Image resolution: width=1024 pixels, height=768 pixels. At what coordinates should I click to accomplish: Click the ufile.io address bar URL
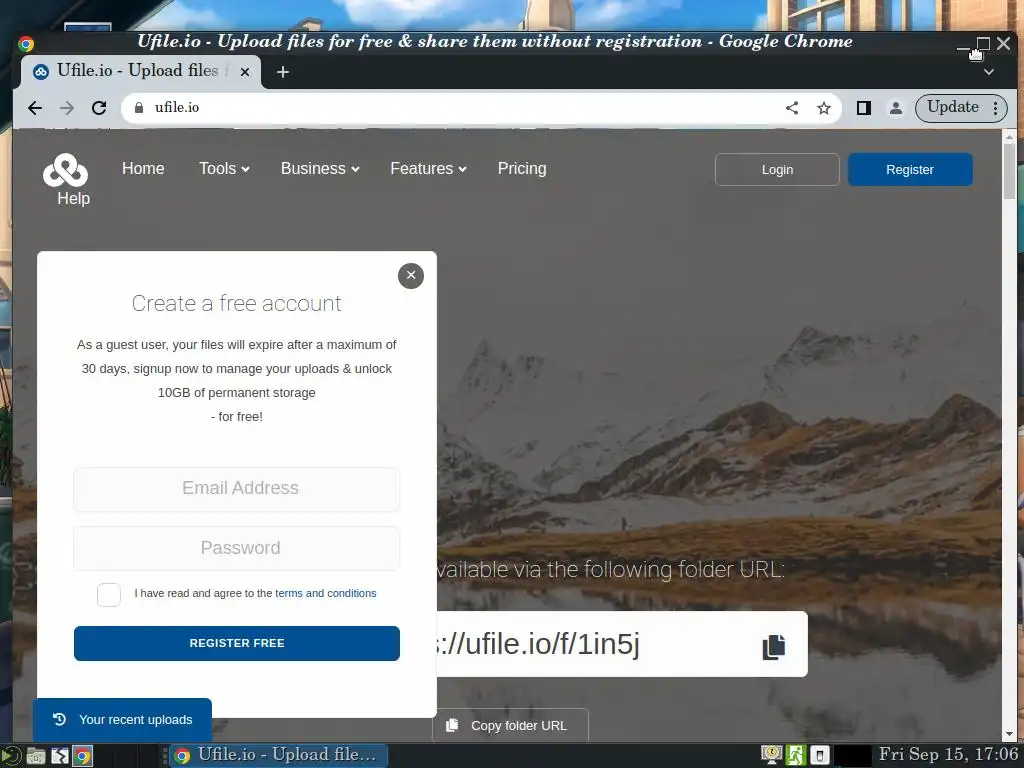pyautogui.click(x=177, y=108)
